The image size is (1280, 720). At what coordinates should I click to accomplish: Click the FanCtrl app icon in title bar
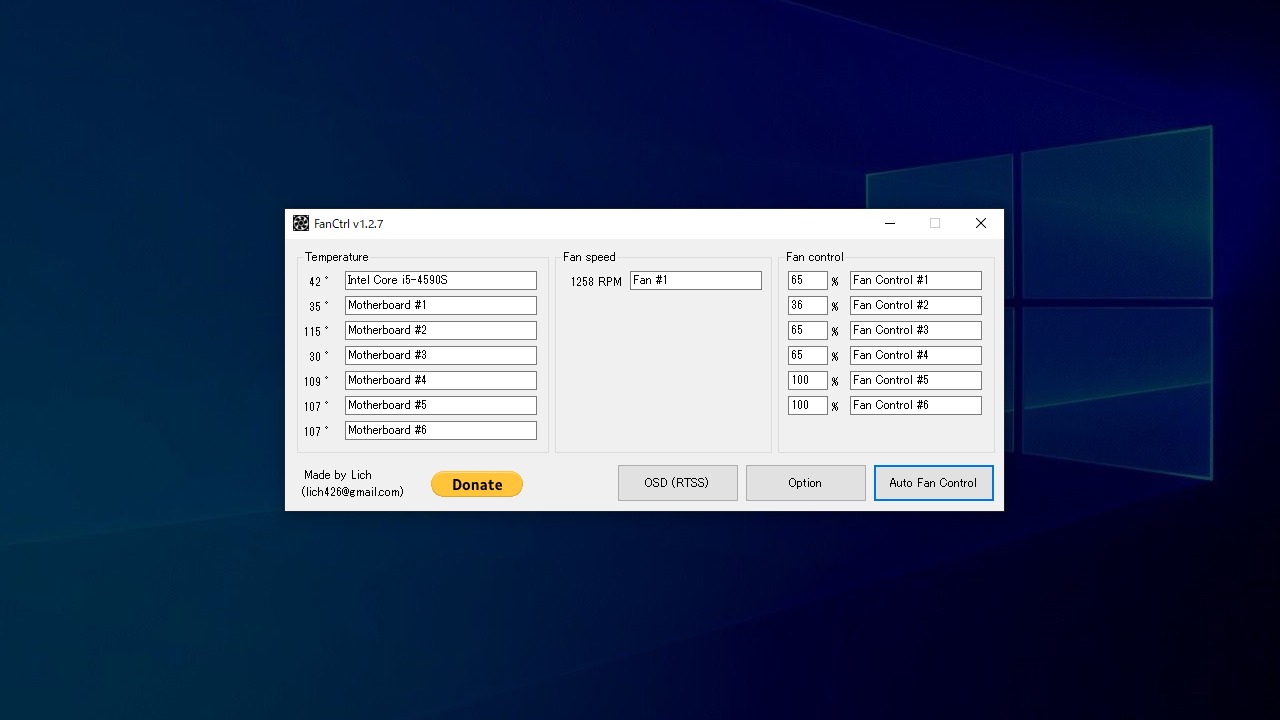pos(301,224)
